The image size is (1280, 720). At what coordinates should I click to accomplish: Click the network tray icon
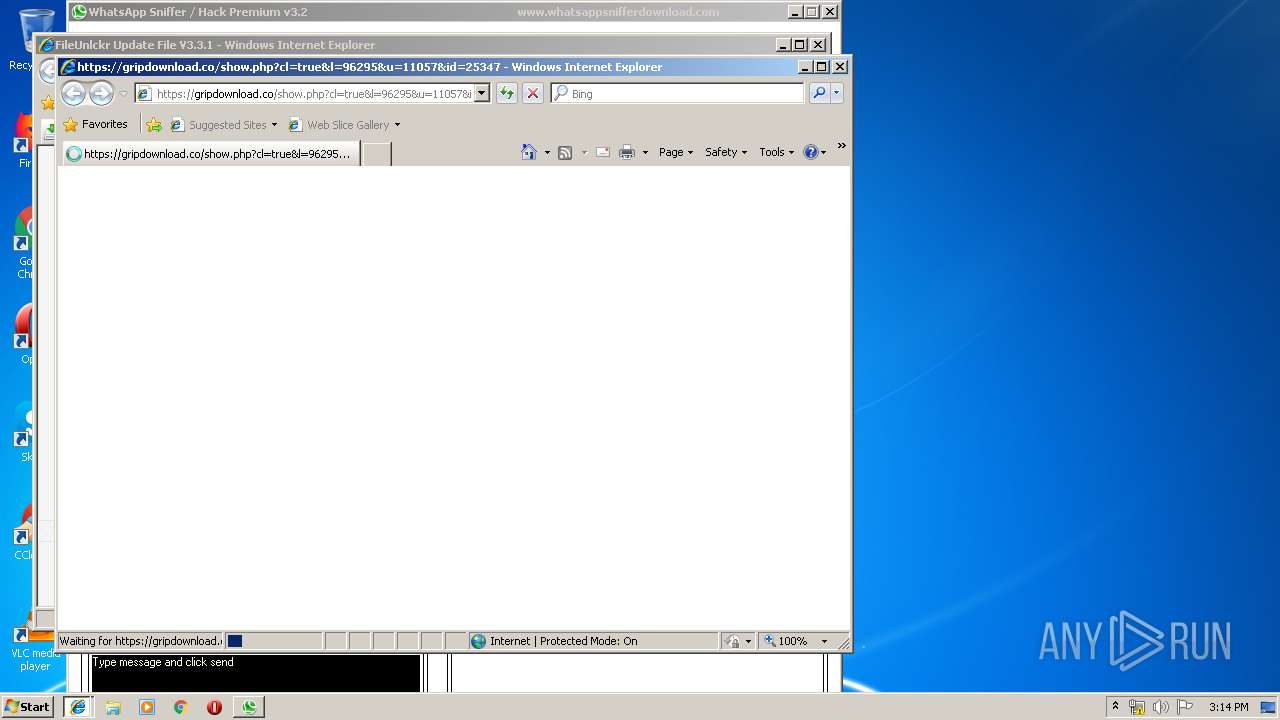[x=1137, y=707]
